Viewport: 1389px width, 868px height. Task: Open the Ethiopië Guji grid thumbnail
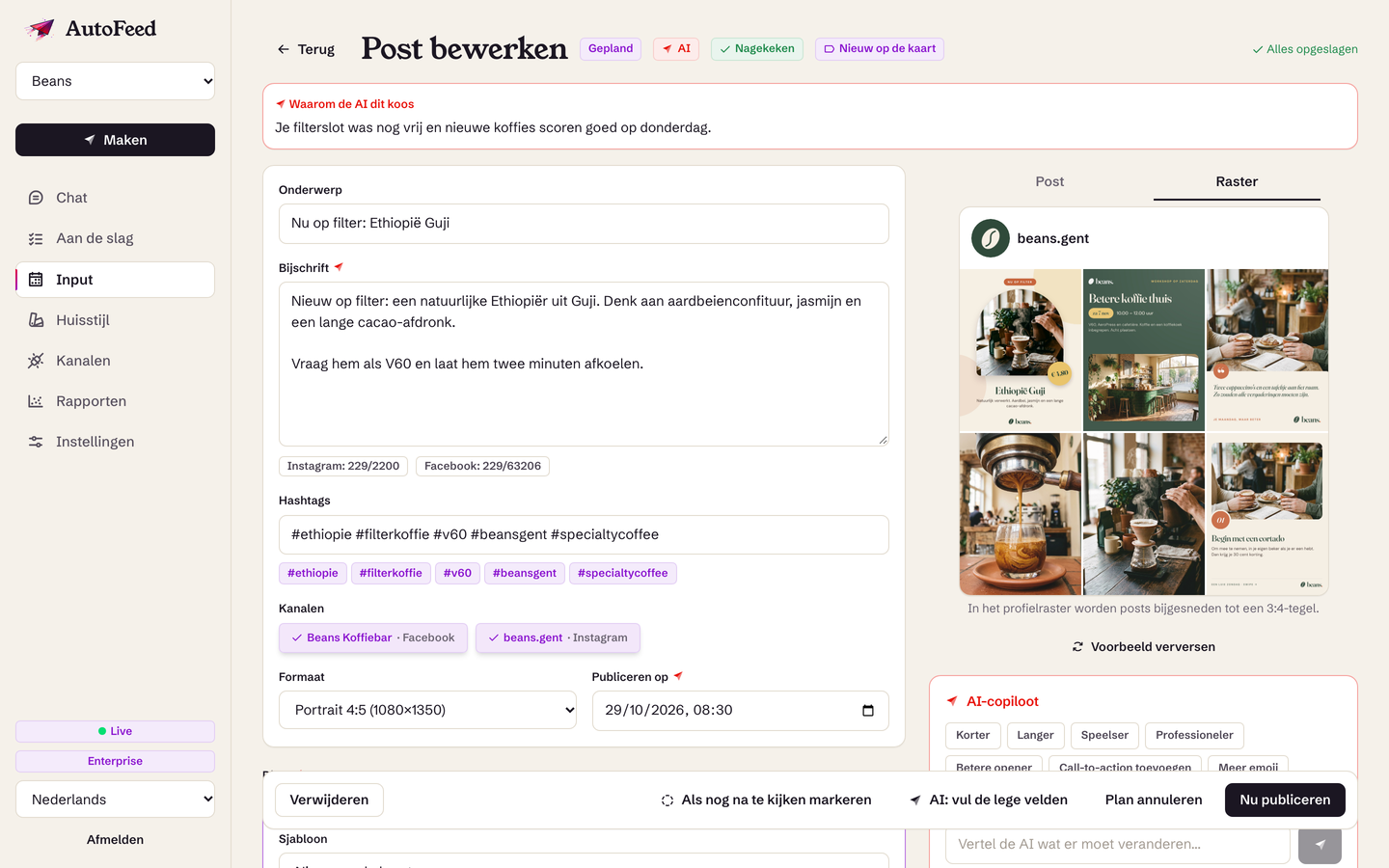(x=1021, y=350)
